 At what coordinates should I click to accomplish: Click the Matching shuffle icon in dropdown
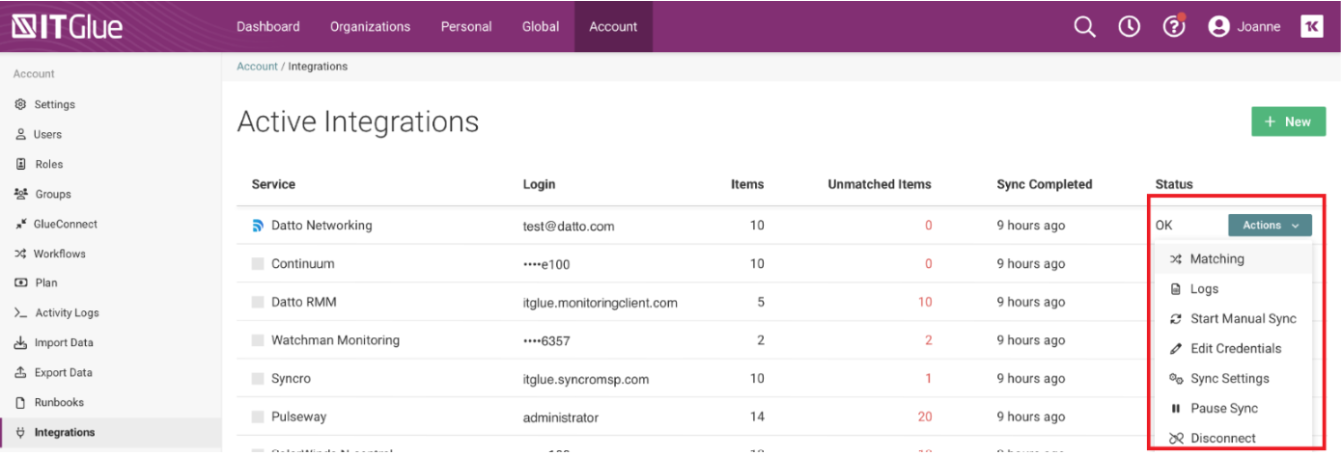coord(1176,259)
